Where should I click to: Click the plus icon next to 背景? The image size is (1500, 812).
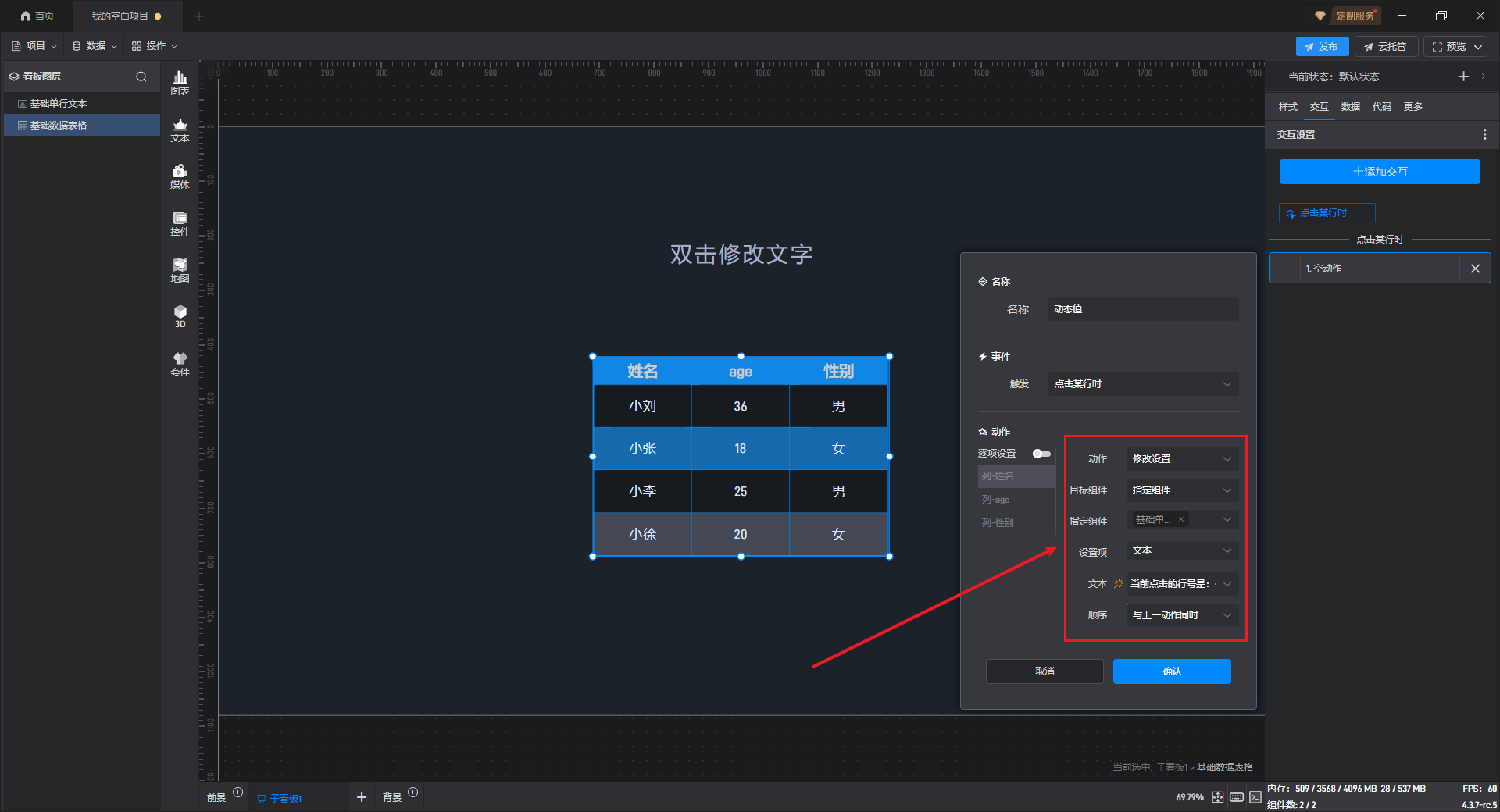(x=413, y=792)
